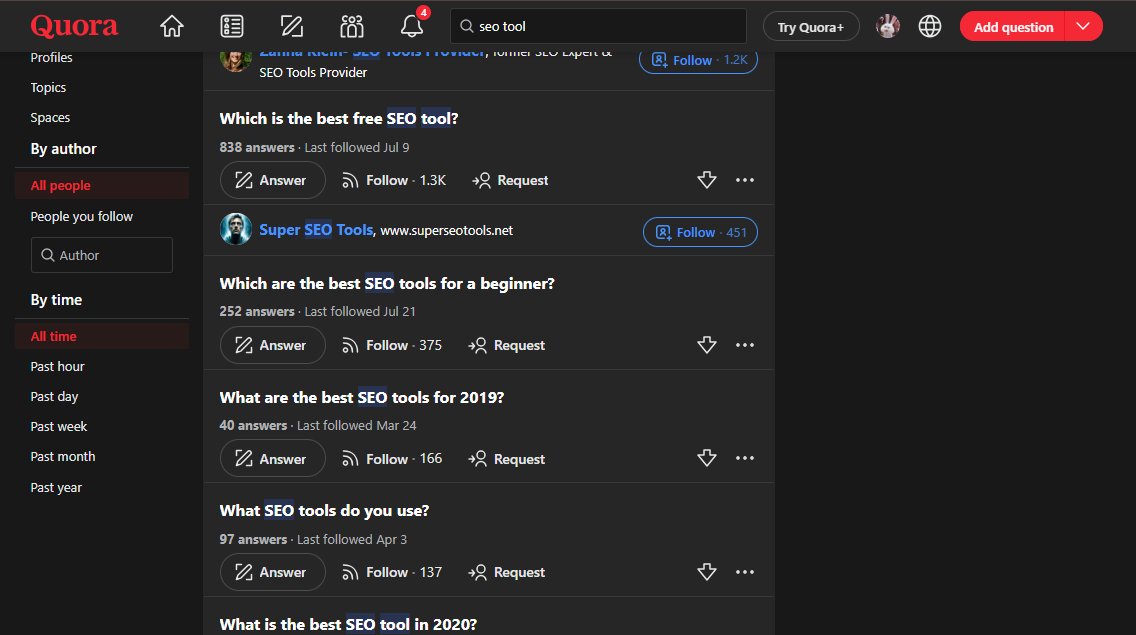Follow question with 1.3K followers
Image resolution: width=1136 pixels, height=635 pixels.
394,180
